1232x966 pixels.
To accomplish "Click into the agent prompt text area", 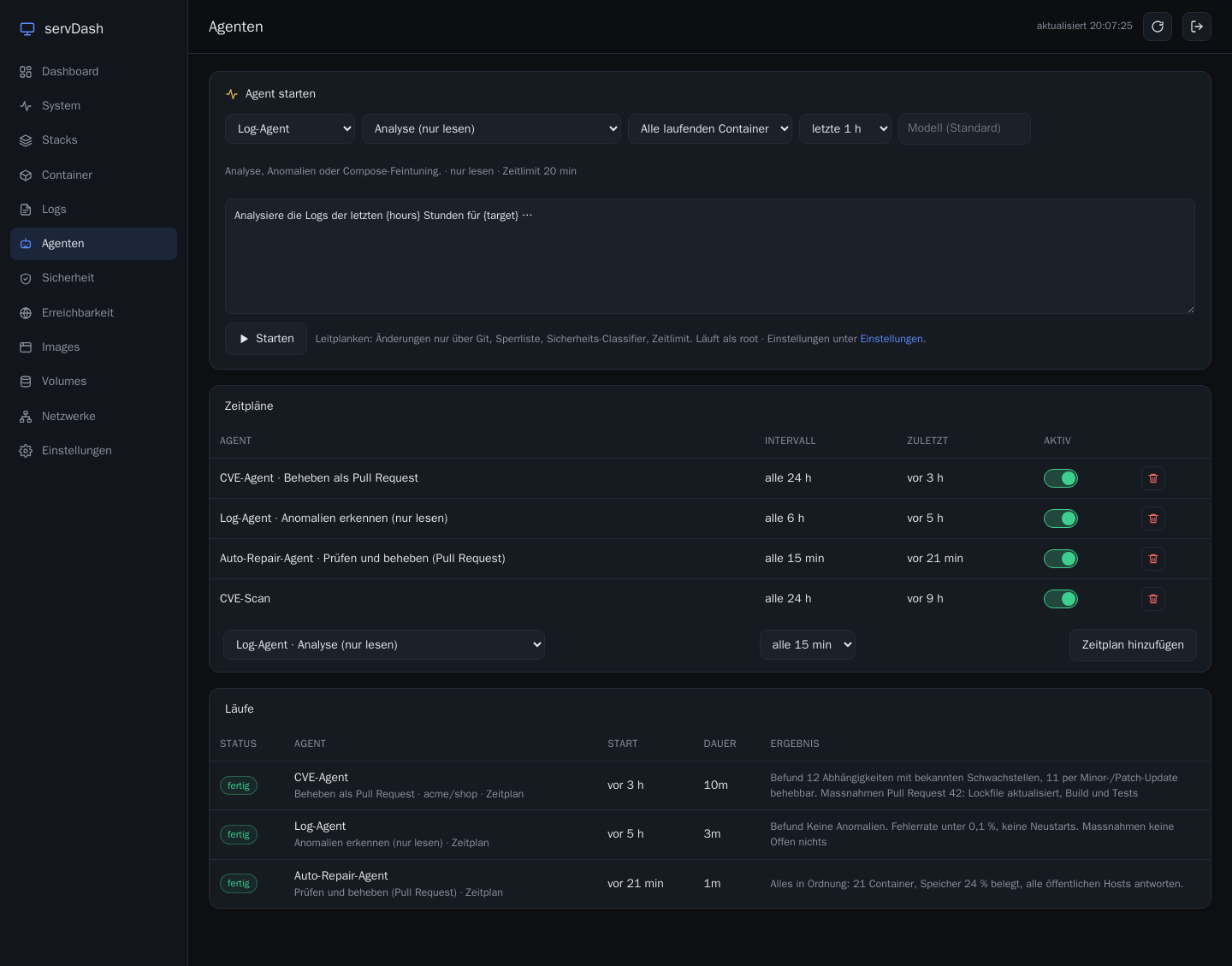I will tap(710, 257).
